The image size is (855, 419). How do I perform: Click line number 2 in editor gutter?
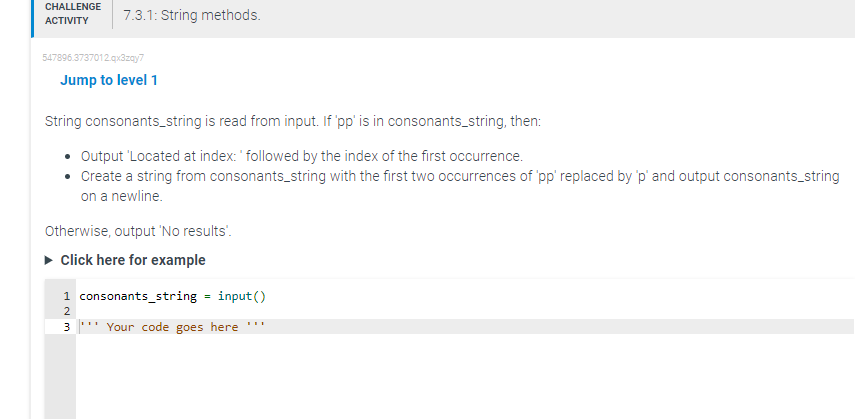pos(67,312)
